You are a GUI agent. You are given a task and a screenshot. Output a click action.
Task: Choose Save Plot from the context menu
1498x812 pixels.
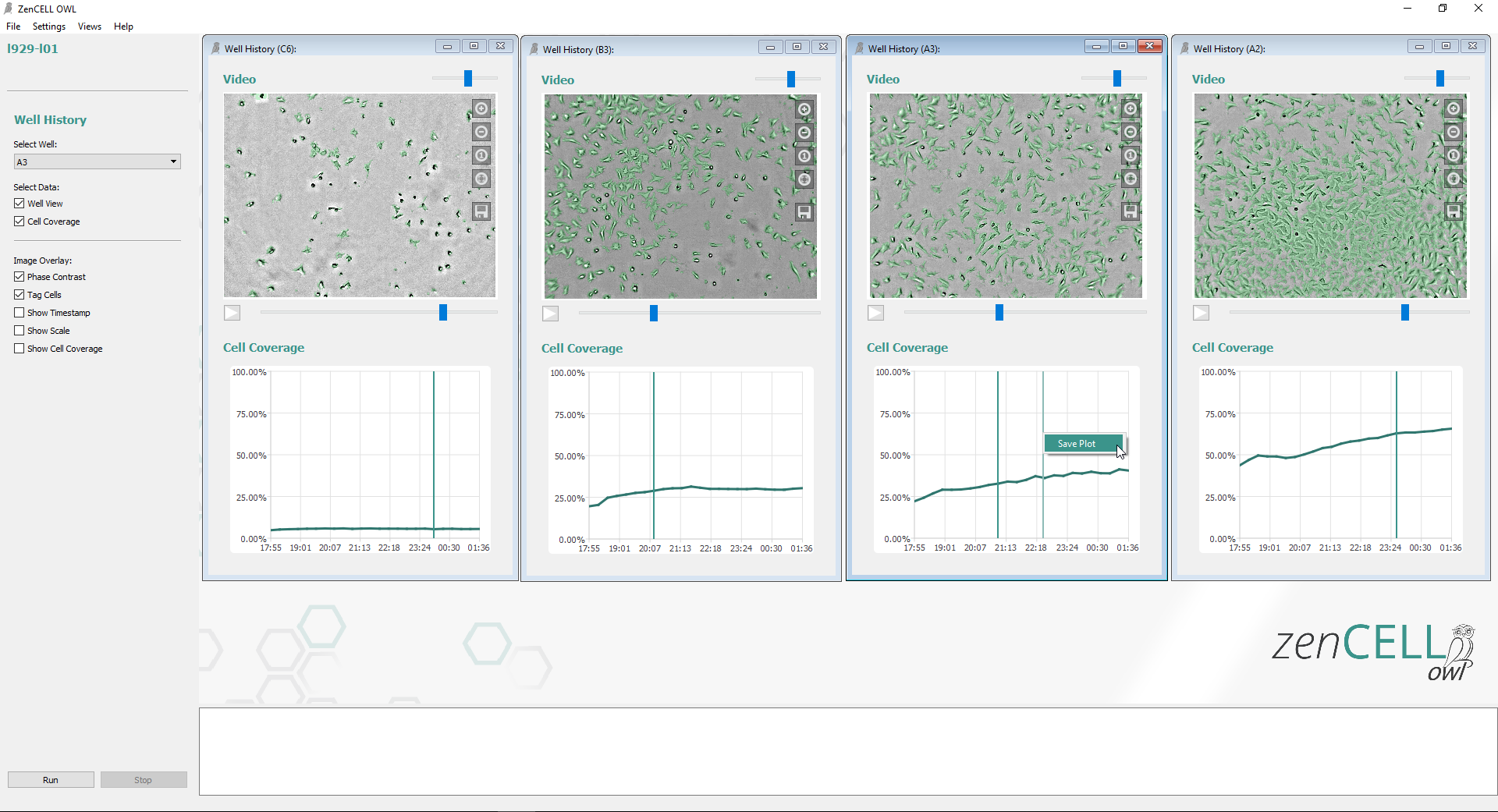1077,444
